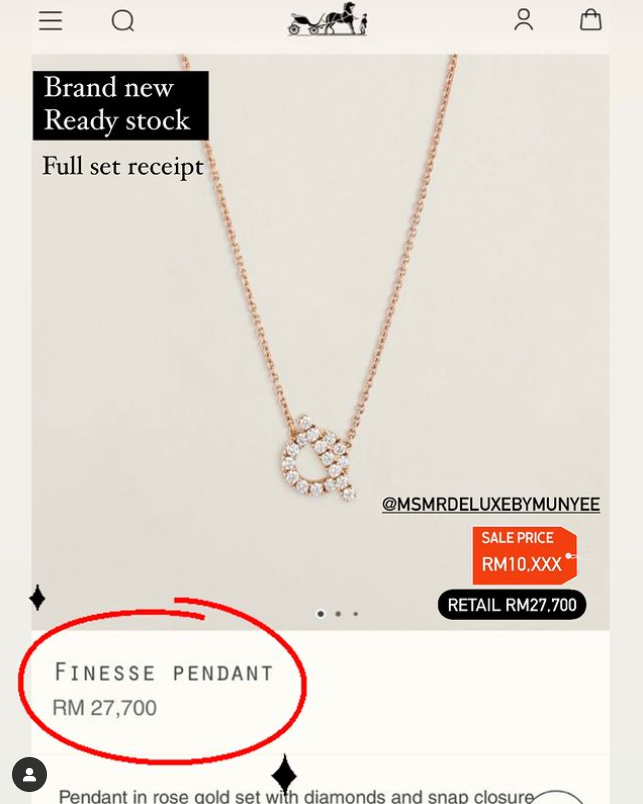
Task: Click the black sparkle star on the left edge
Action: pos(37,598)
